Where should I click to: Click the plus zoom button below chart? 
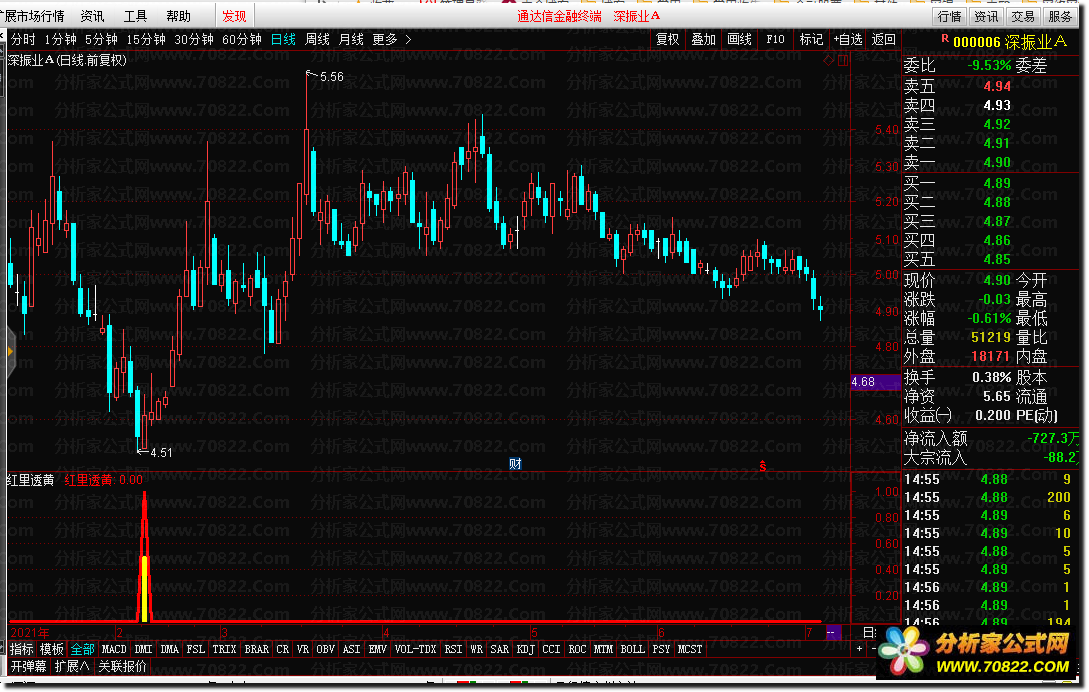859,648
